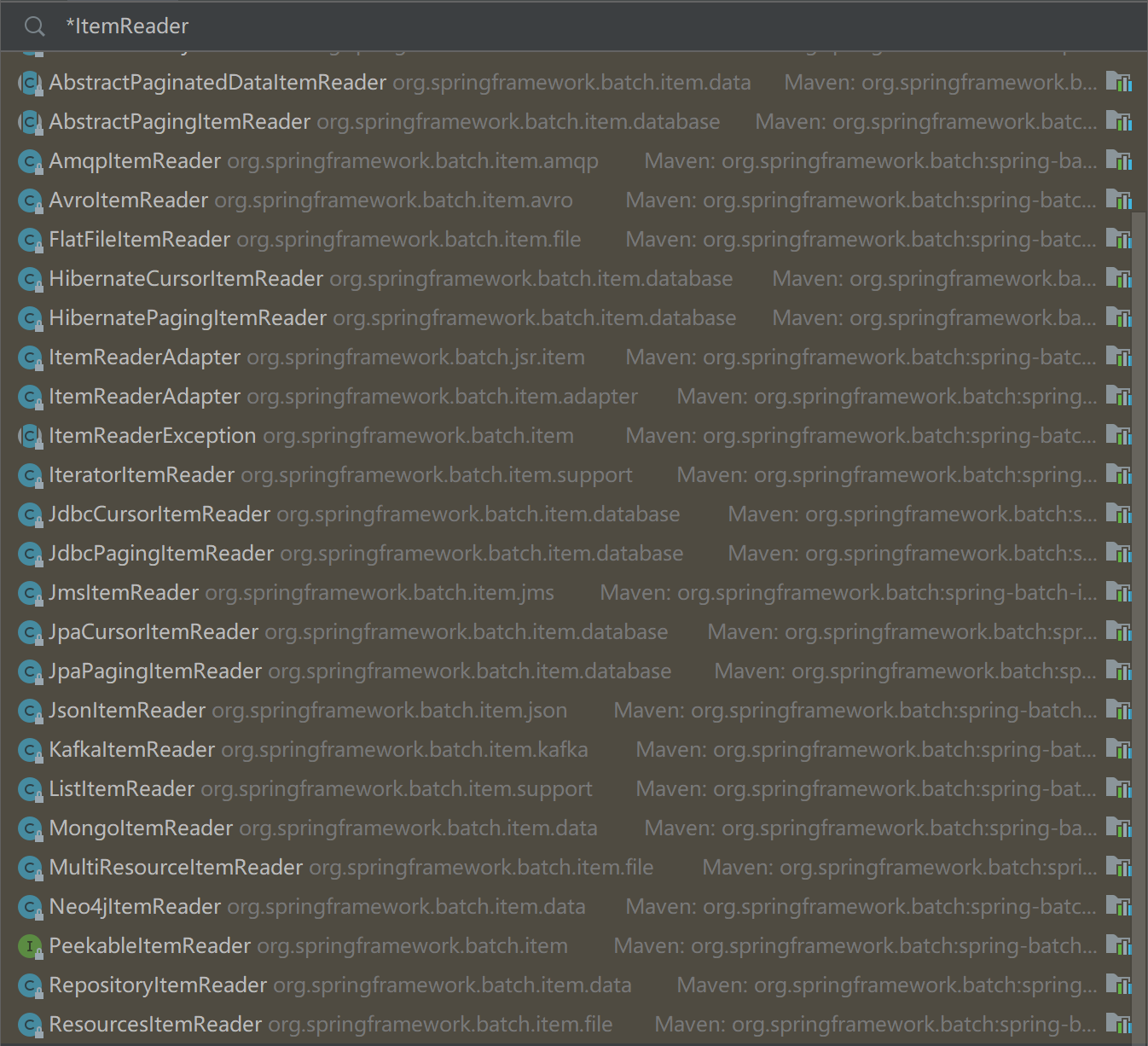This screenshot has height=1046, width=1148.
Task: Select ItemReaderAdapter in batch.jsr.item package
Action: (145, 357)
